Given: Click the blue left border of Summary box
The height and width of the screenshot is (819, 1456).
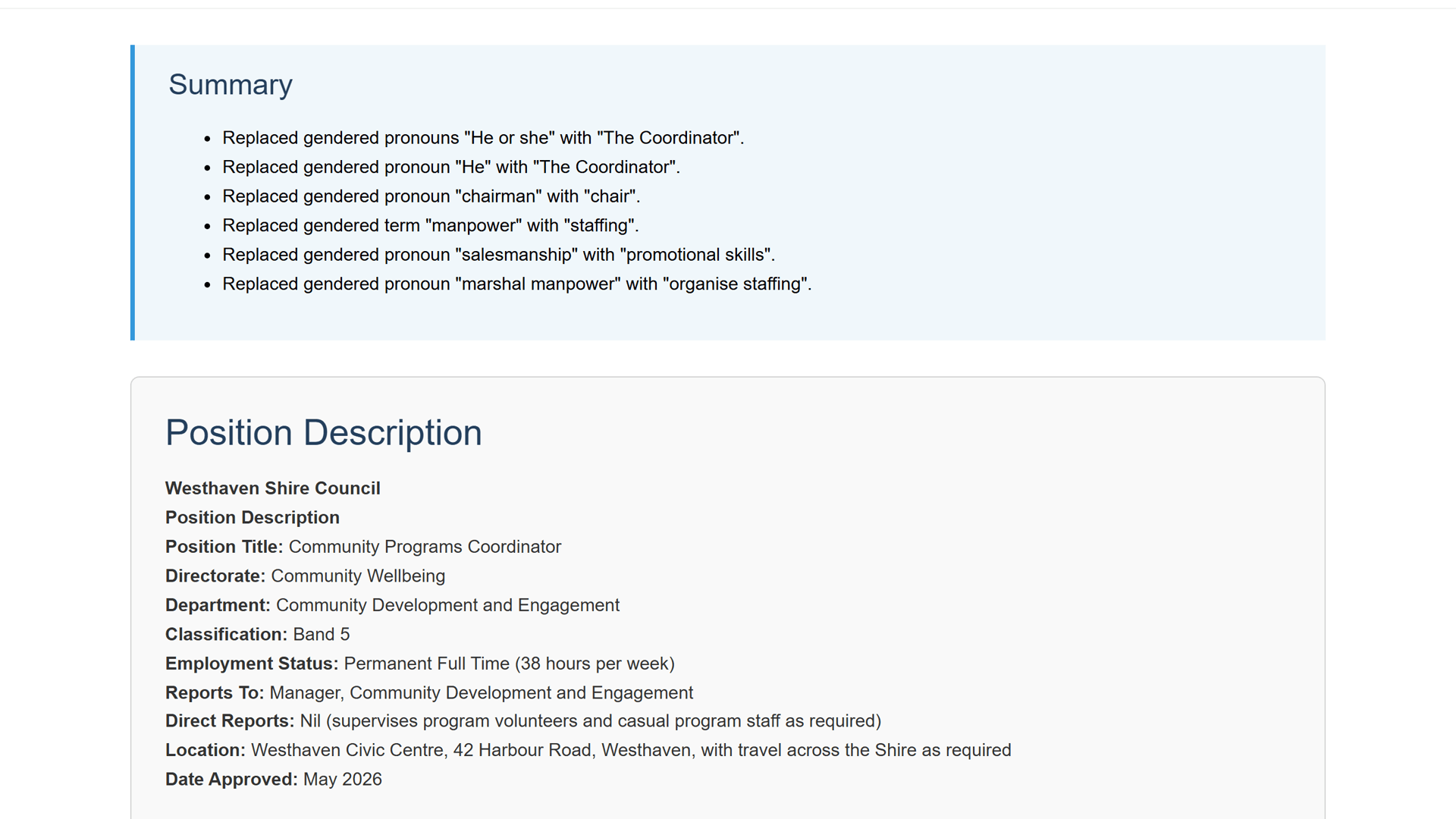Looking at the screenshot, I should (133, 193).
